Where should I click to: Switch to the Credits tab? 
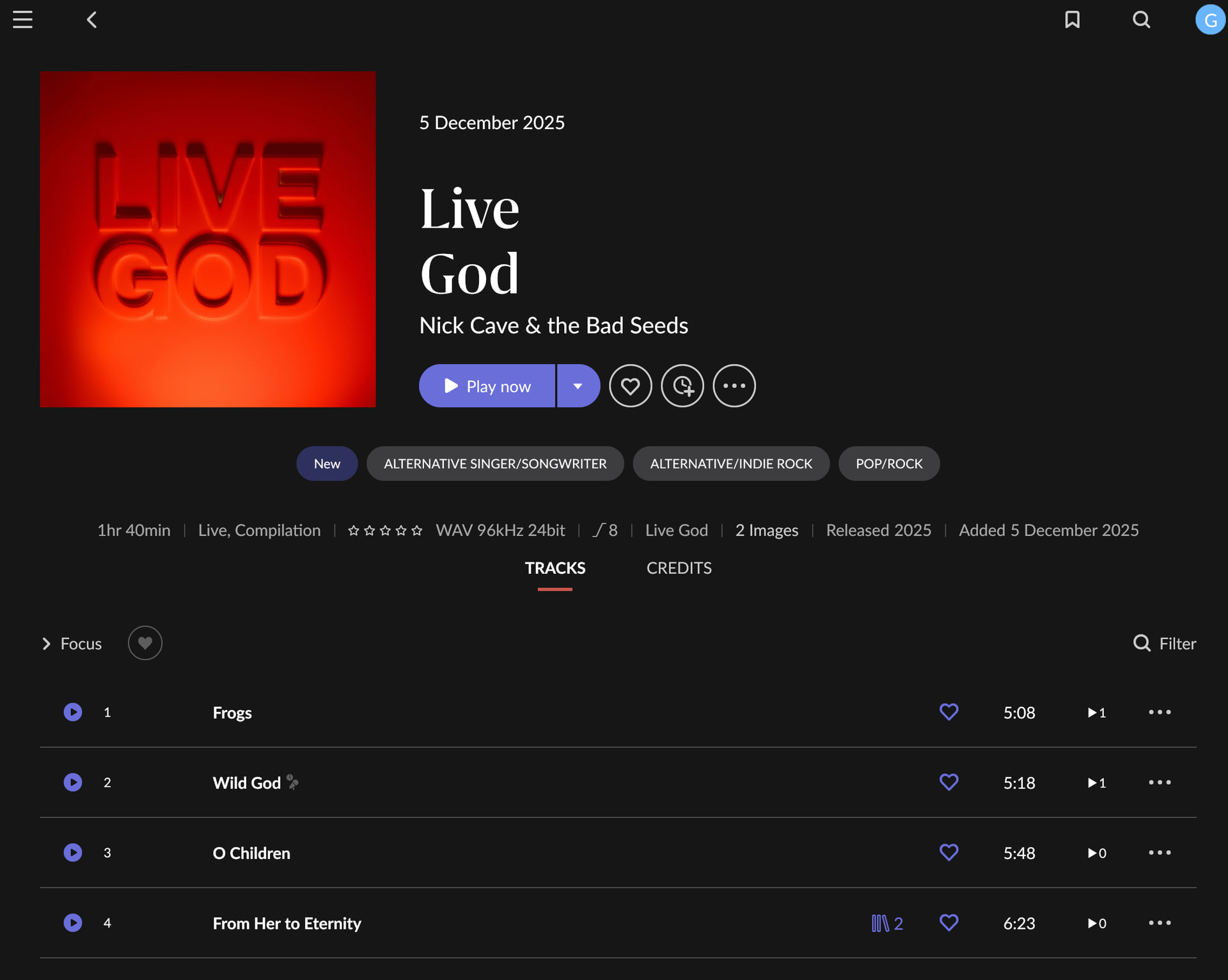pos(679,568)
